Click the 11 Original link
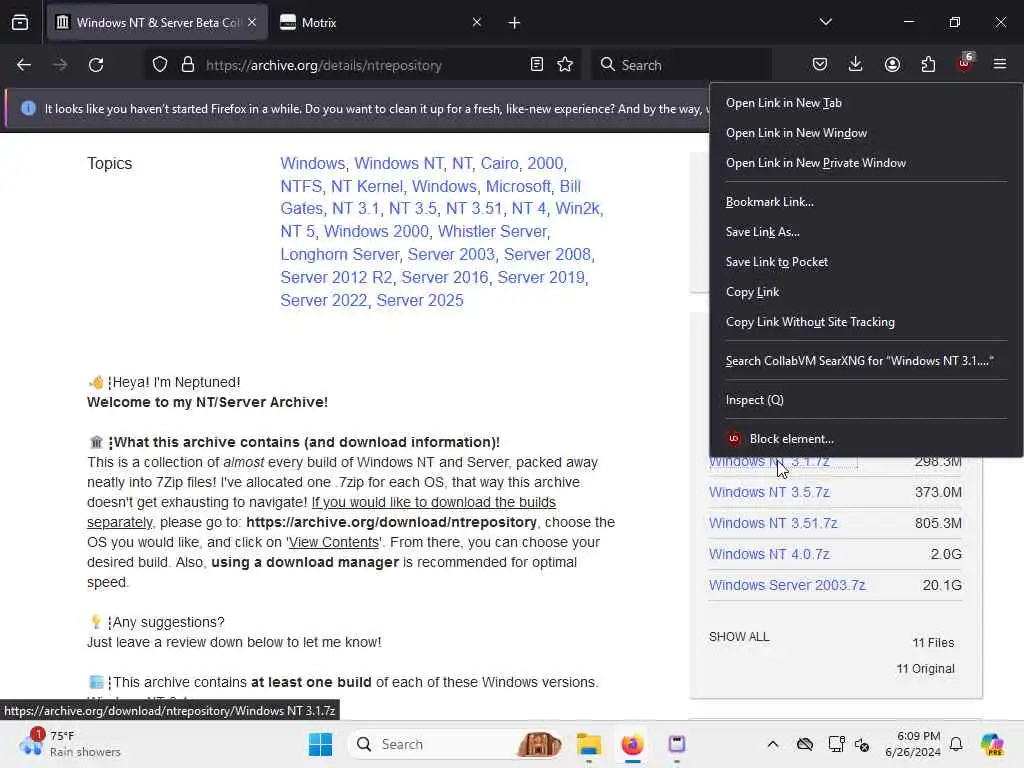 925,669
